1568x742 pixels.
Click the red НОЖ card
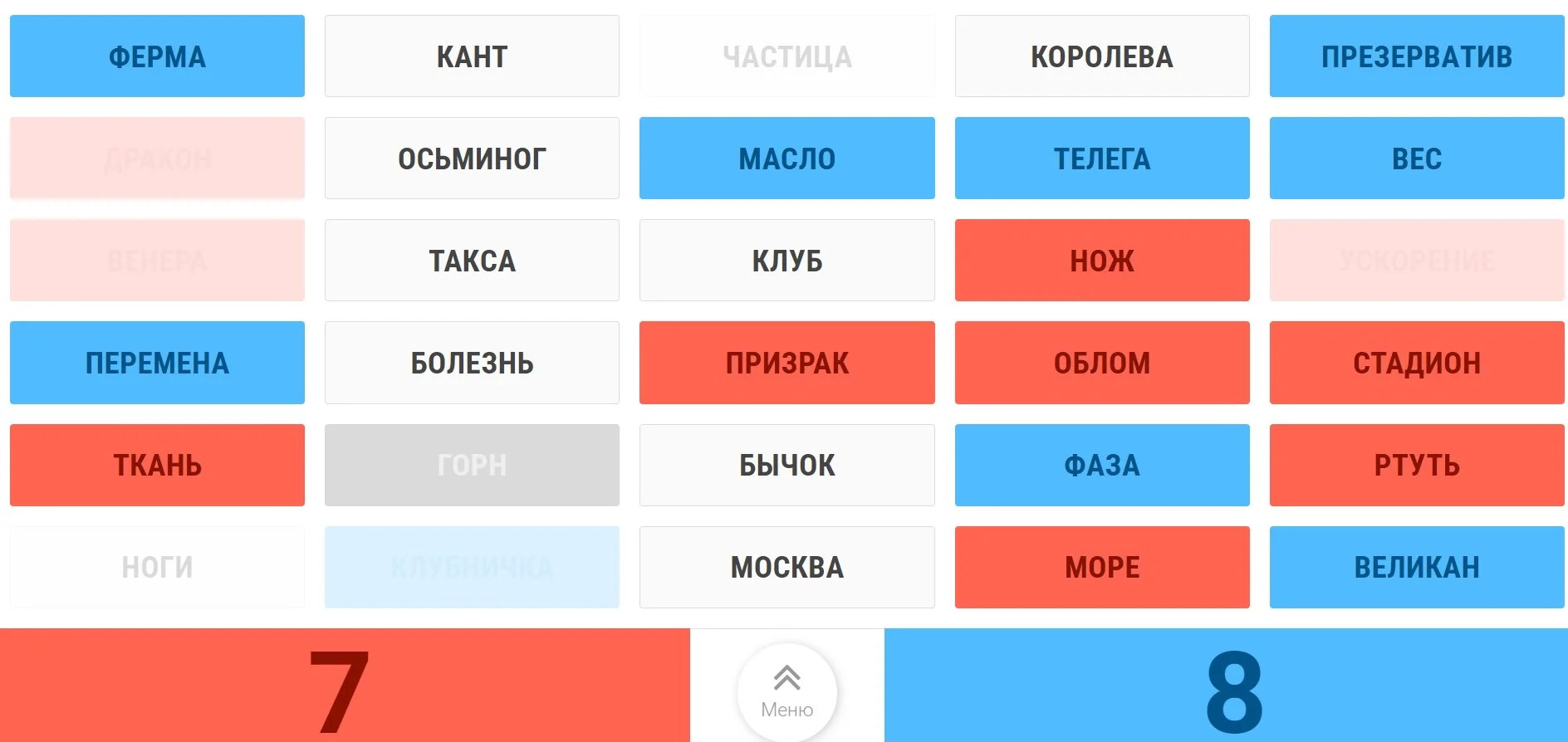pyautogui.click(x=1101, y=261)
